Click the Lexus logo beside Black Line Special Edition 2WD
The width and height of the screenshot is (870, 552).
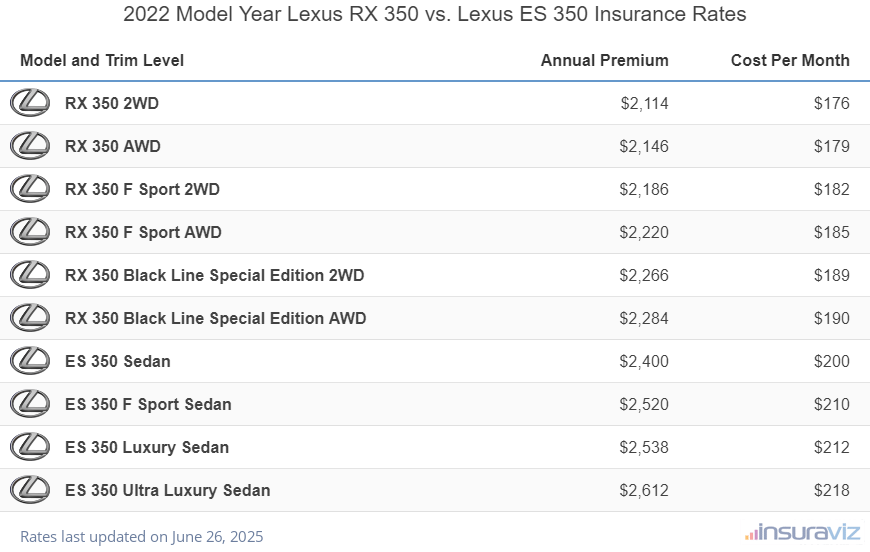pos(30,275)
